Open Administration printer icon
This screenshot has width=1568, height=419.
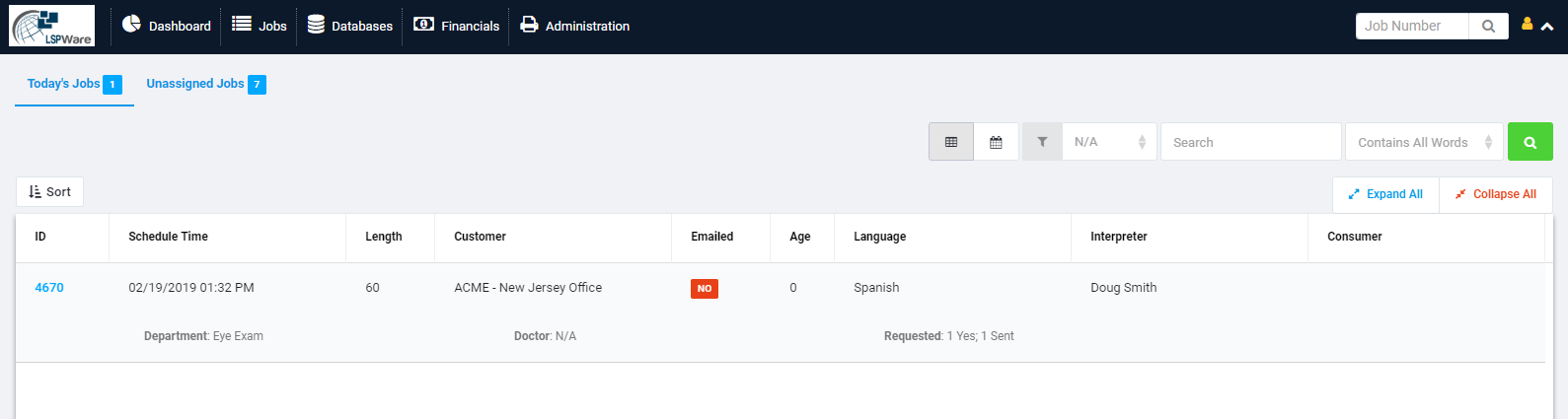point(529,25)
